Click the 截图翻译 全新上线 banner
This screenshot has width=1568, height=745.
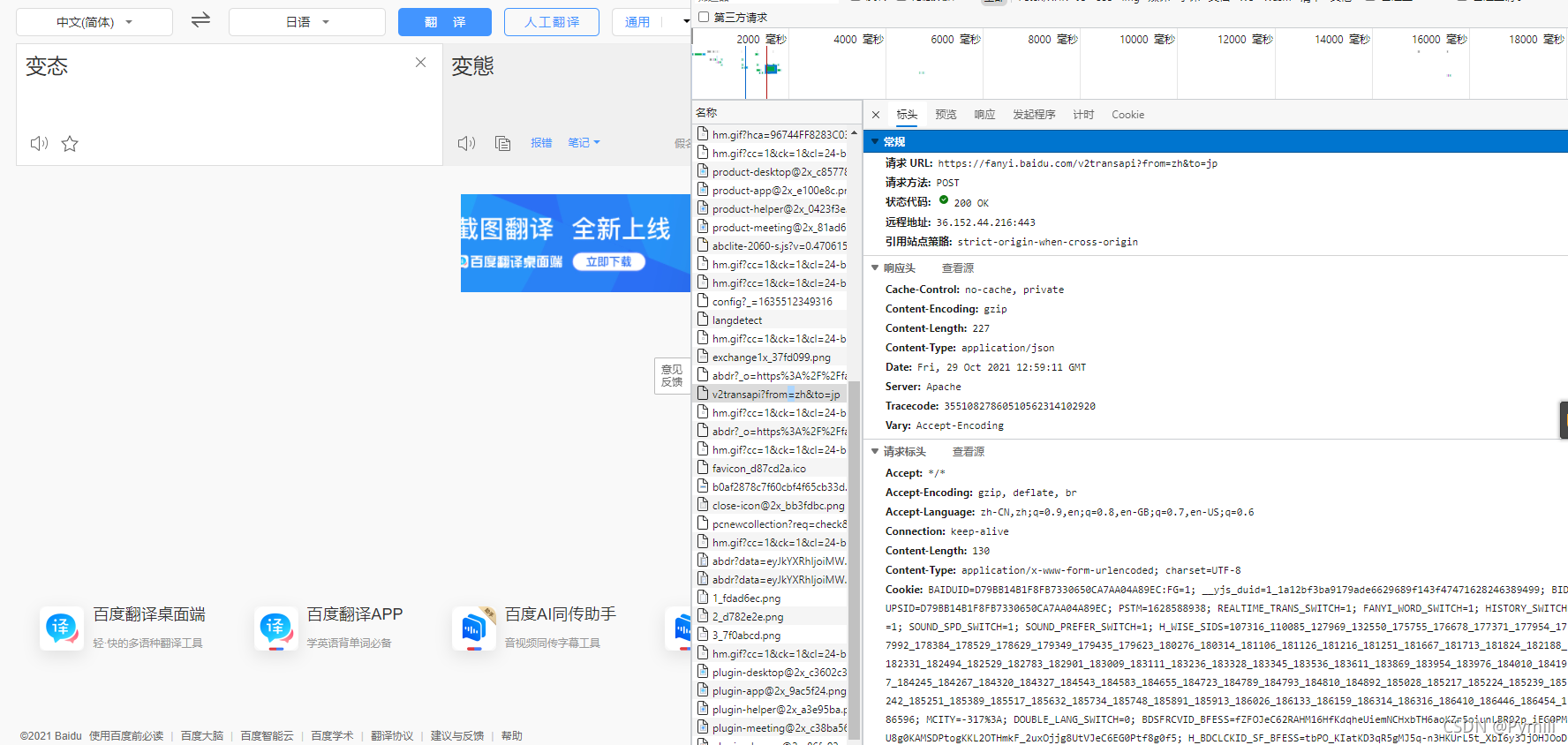[x=575, y=243]
